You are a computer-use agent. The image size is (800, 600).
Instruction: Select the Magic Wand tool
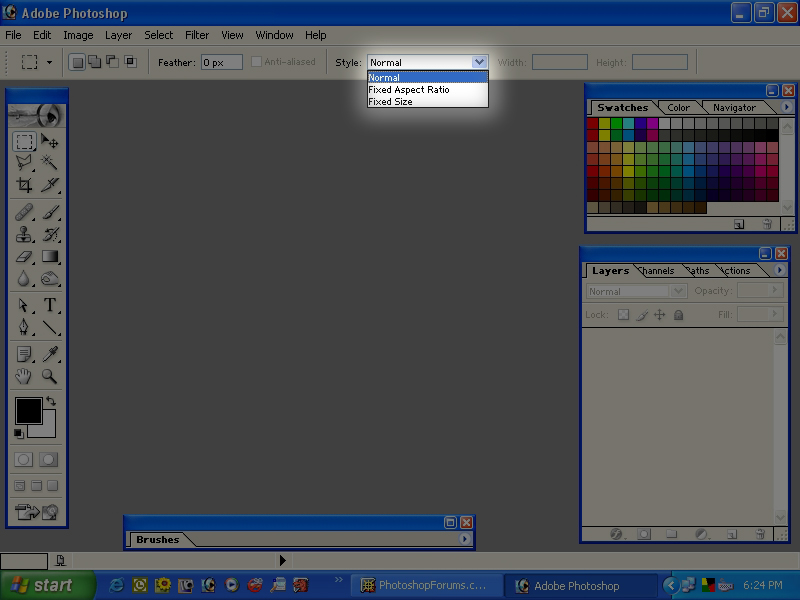pos(49,163)
